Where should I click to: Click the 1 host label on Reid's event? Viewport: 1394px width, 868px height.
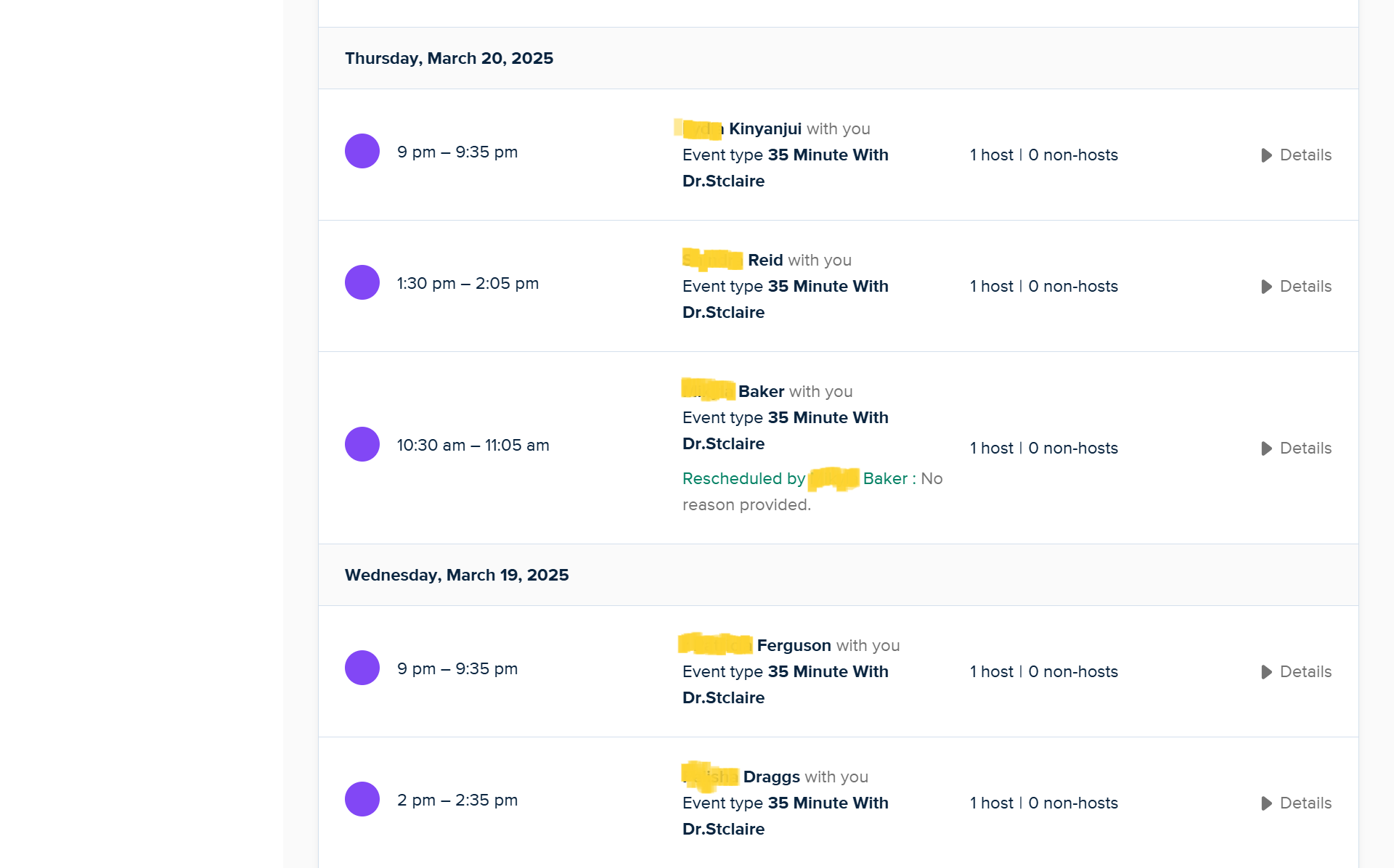tap(990, 287)
